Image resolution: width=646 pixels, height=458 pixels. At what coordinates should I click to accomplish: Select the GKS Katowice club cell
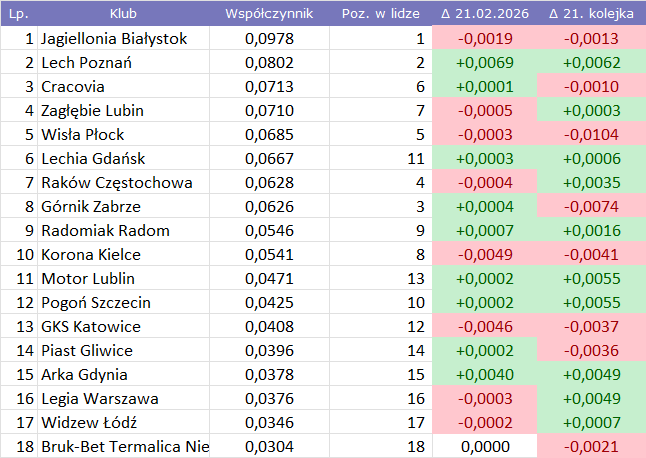(x=91, y=327)
